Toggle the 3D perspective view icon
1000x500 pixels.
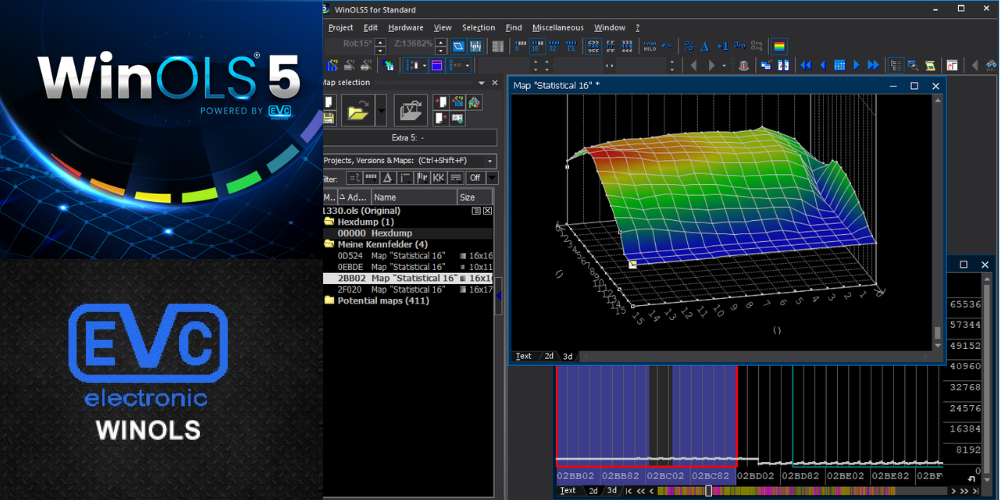(459, 46)
